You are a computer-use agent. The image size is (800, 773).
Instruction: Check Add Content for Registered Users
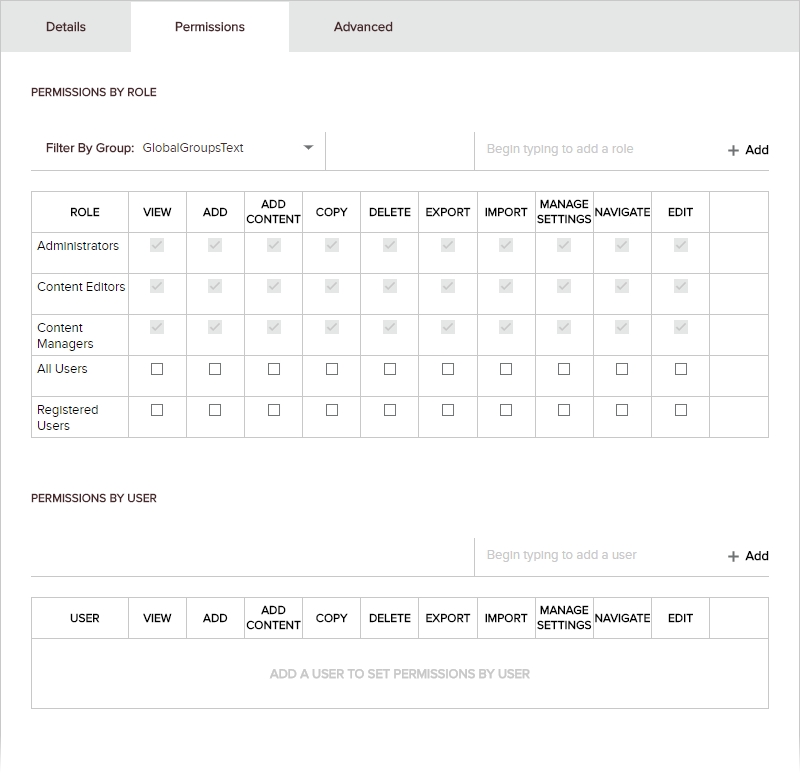click(274, 410)
